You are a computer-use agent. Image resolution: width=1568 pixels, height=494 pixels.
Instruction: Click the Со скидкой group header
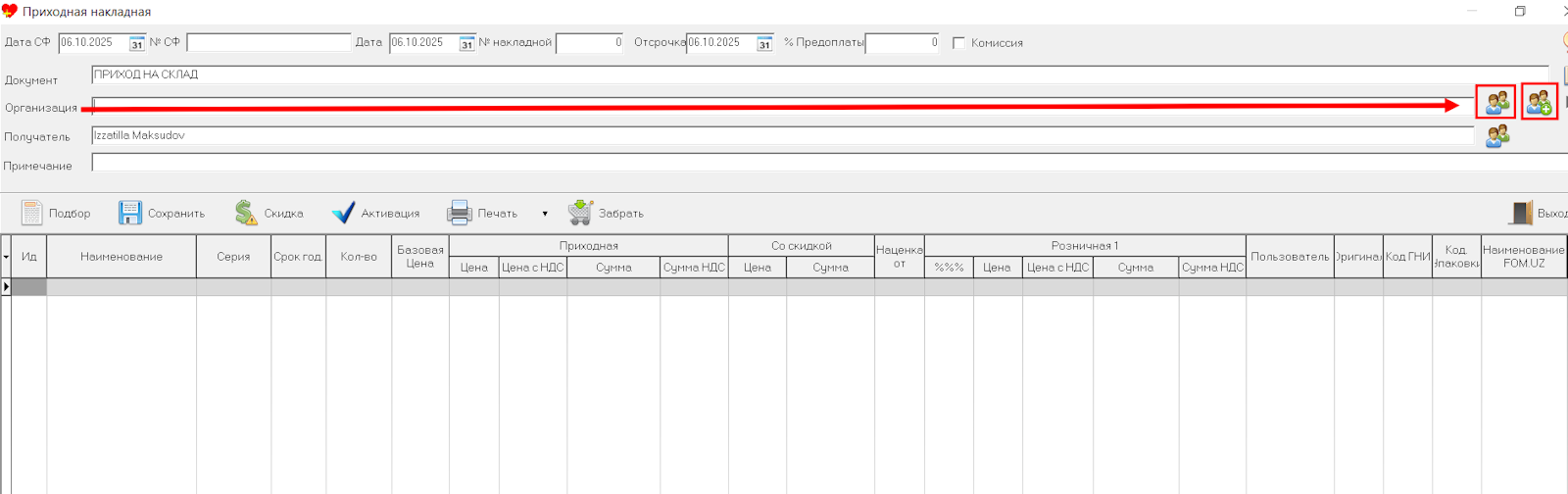(802, 246)
